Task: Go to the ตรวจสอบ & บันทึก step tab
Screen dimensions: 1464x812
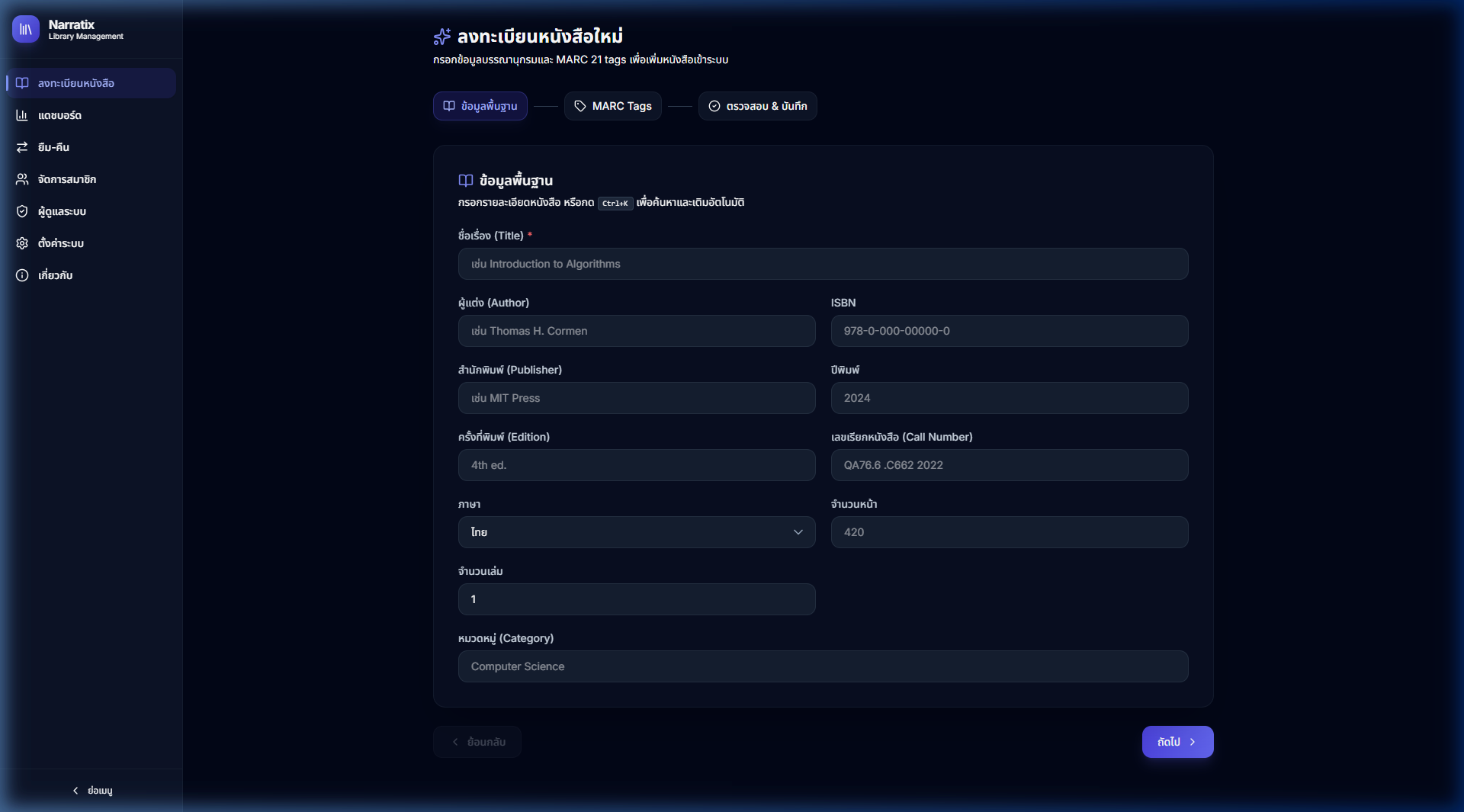Action: click(x=757, y=106)
